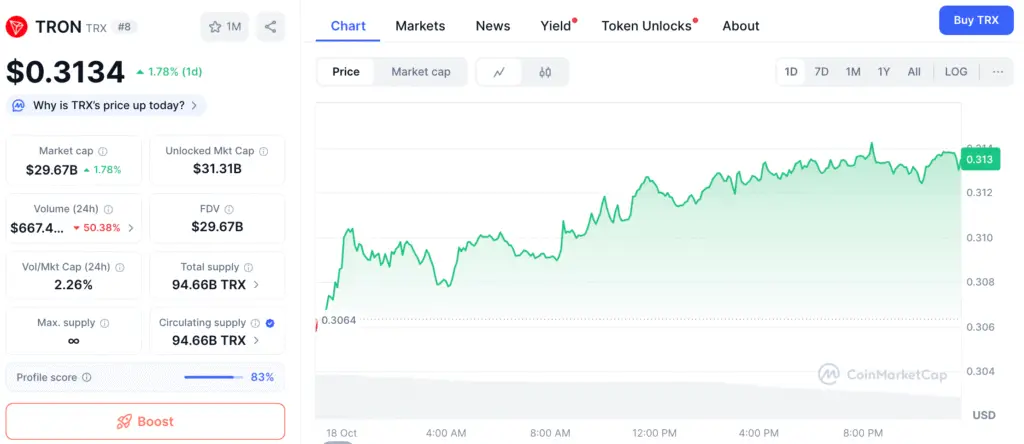This screenshot has width=1024, height=444.
Task: Click the Market cap info icon
Action: click(103, 151)
